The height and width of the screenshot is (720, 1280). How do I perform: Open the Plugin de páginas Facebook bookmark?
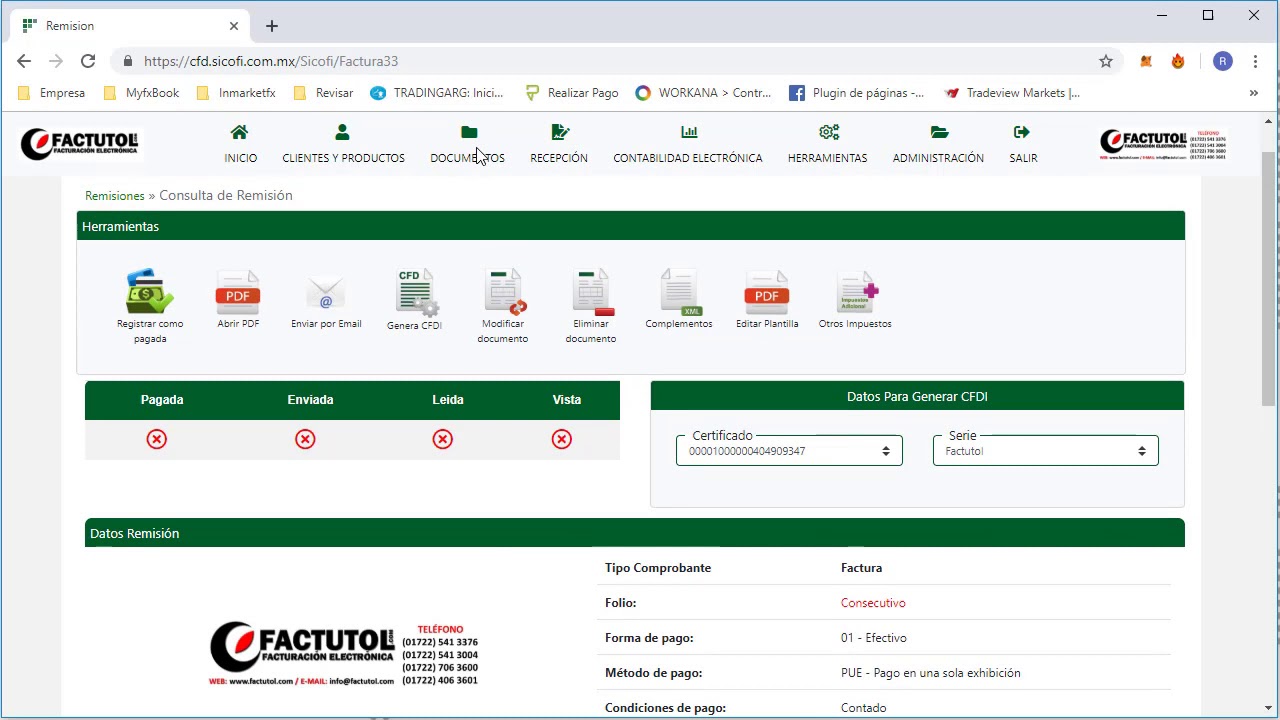click(x=857, y=93)
